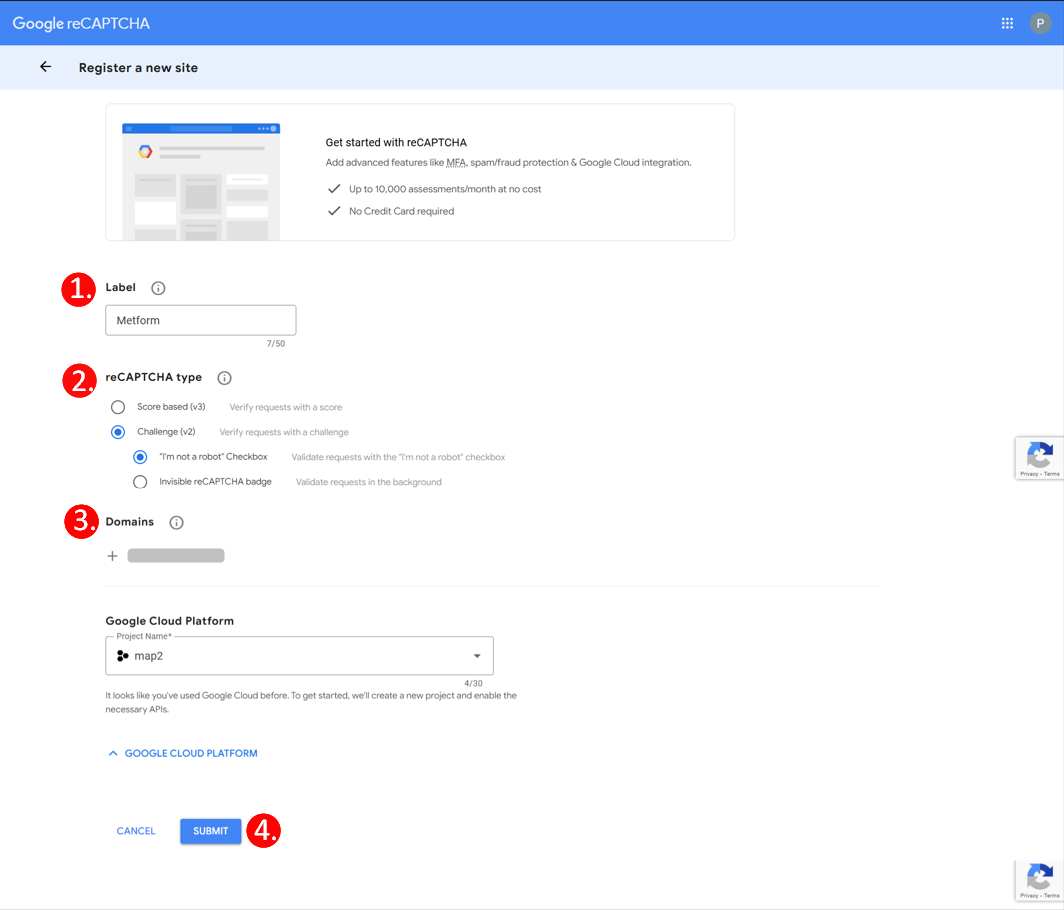Click "Up to 10,000 assessments/month" text

(x=445, y=189)
